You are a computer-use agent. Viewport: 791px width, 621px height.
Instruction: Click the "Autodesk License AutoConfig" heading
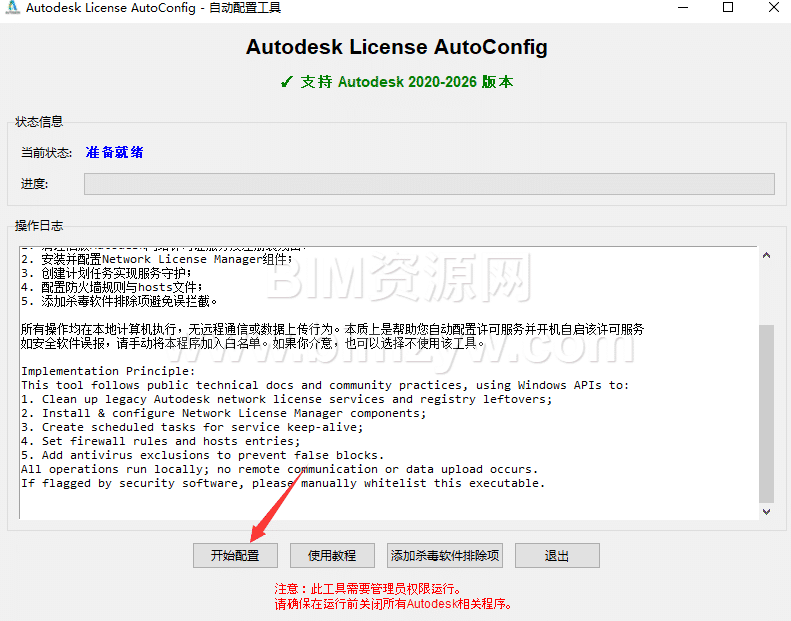tap(396, 48)
